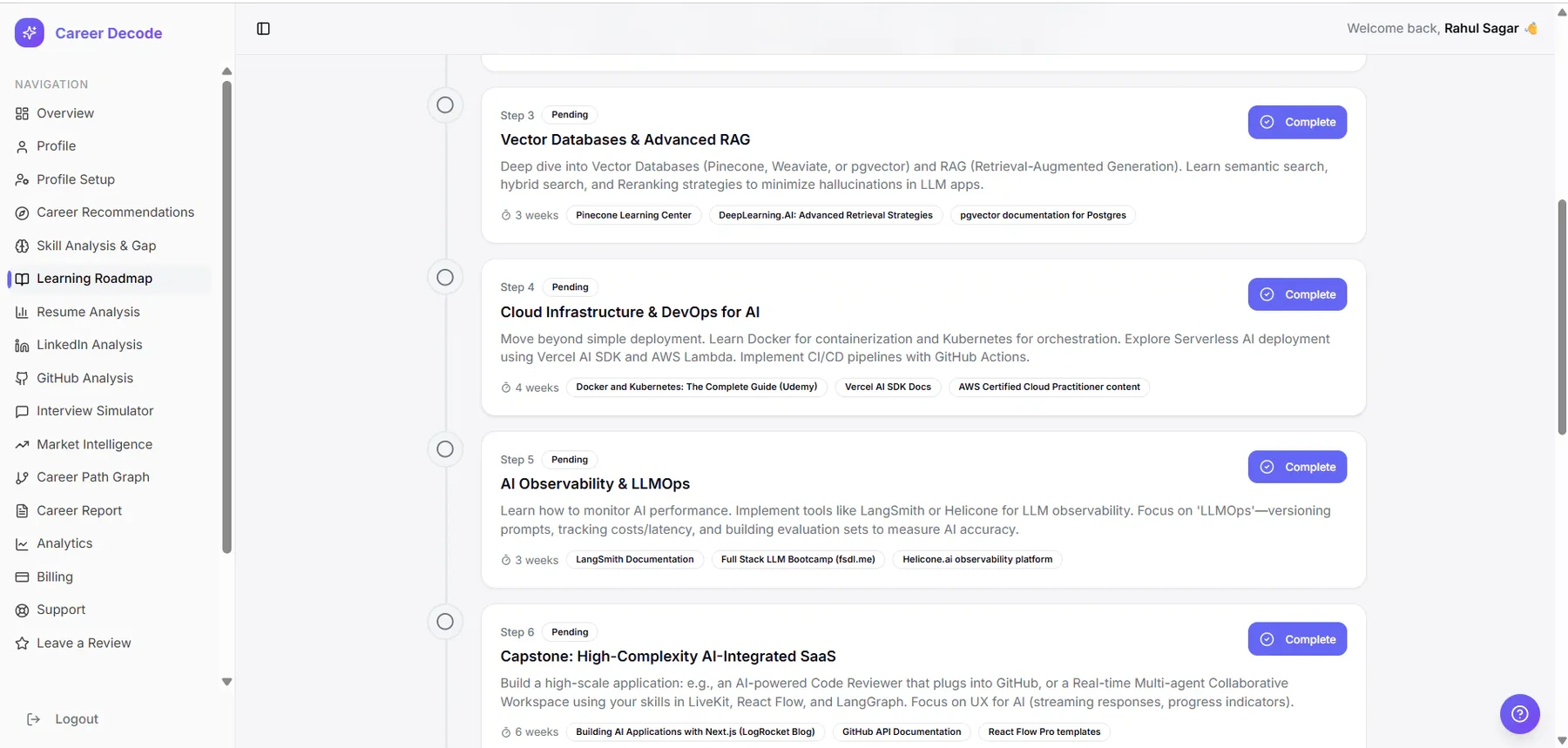The height and width of the screenshot is (748, 1568).
Task: Toggle the Step 3 timeline circle
Action: pos(445,105)
